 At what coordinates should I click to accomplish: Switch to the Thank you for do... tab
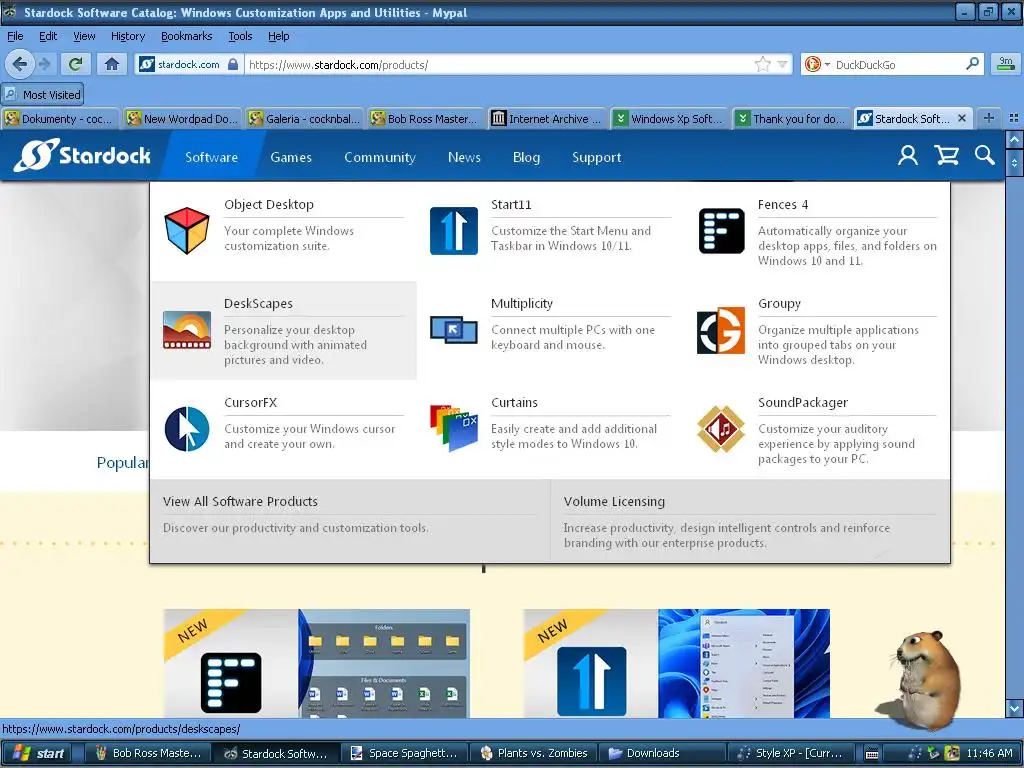[x=792, y=118]
